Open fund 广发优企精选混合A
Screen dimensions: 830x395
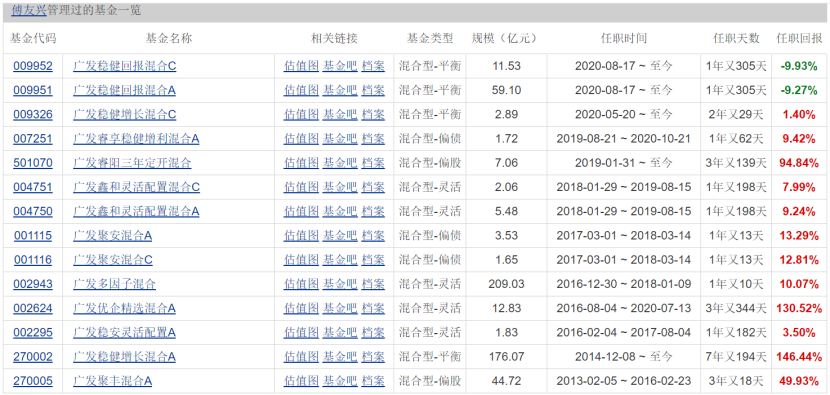(x=124, y=308)
